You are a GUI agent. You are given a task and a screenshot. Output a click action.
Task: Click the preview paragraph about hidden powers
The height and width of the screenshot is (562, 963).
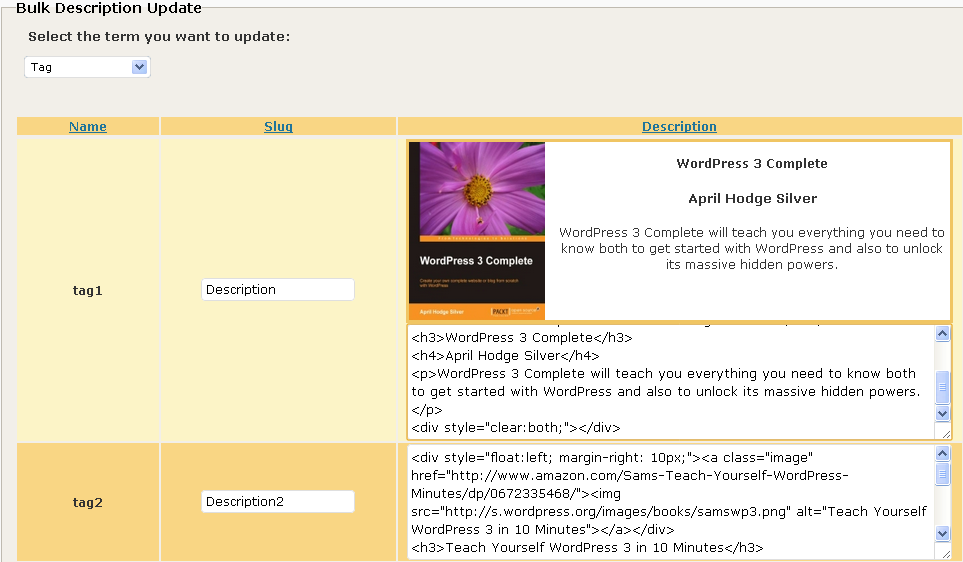click(x=752, y=248)
